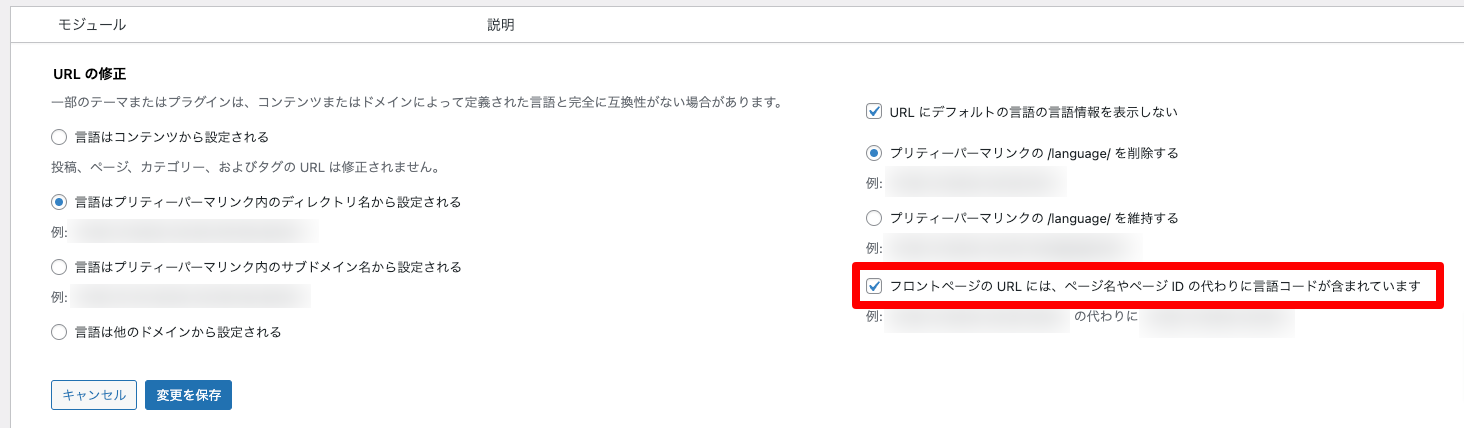The image size is (1464, 428).
Task: Click the example URL under the directory name option
Action: click(x=193, y=232)
